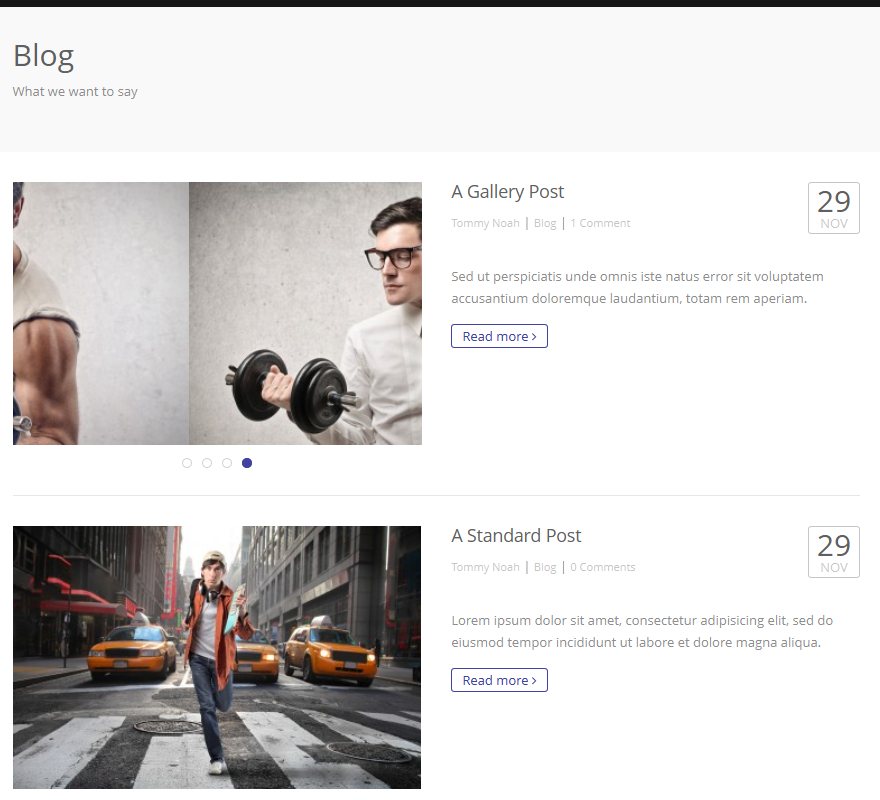This screenshot has height=800, width=880.
Task: Click 'Read more' under A Gallery Post
Action: click(499, 336)
